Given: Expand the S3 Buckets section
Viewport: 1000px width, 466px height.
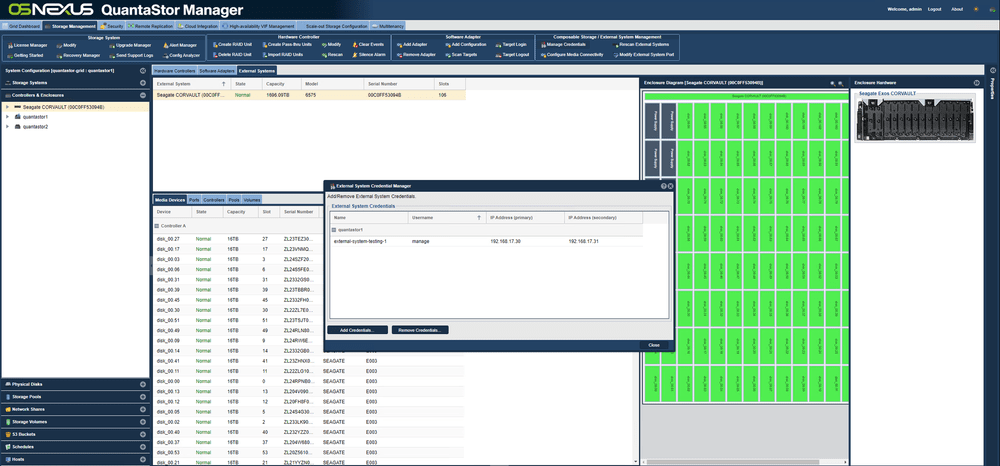Looking at the screenshot, I should (143, 434).
